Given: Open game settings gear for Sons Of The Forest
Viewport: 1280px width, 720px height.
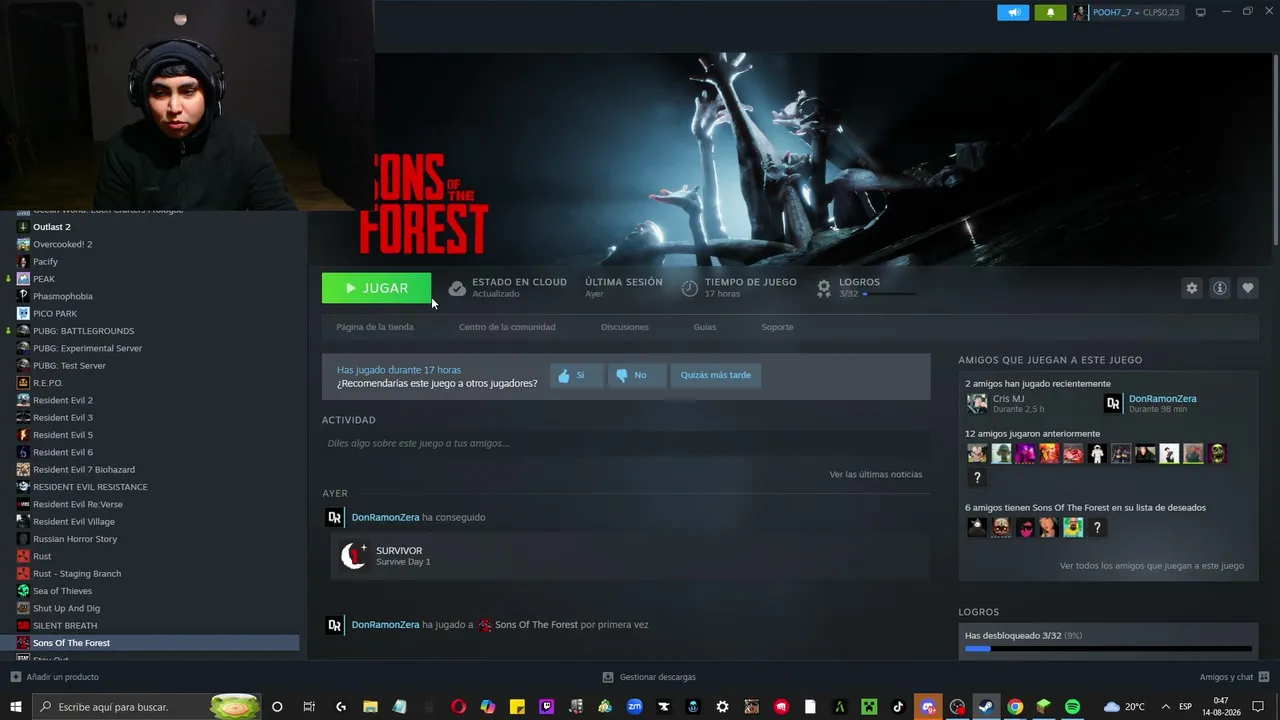Looking at the screenshot, I should (x=1191, y=288).
